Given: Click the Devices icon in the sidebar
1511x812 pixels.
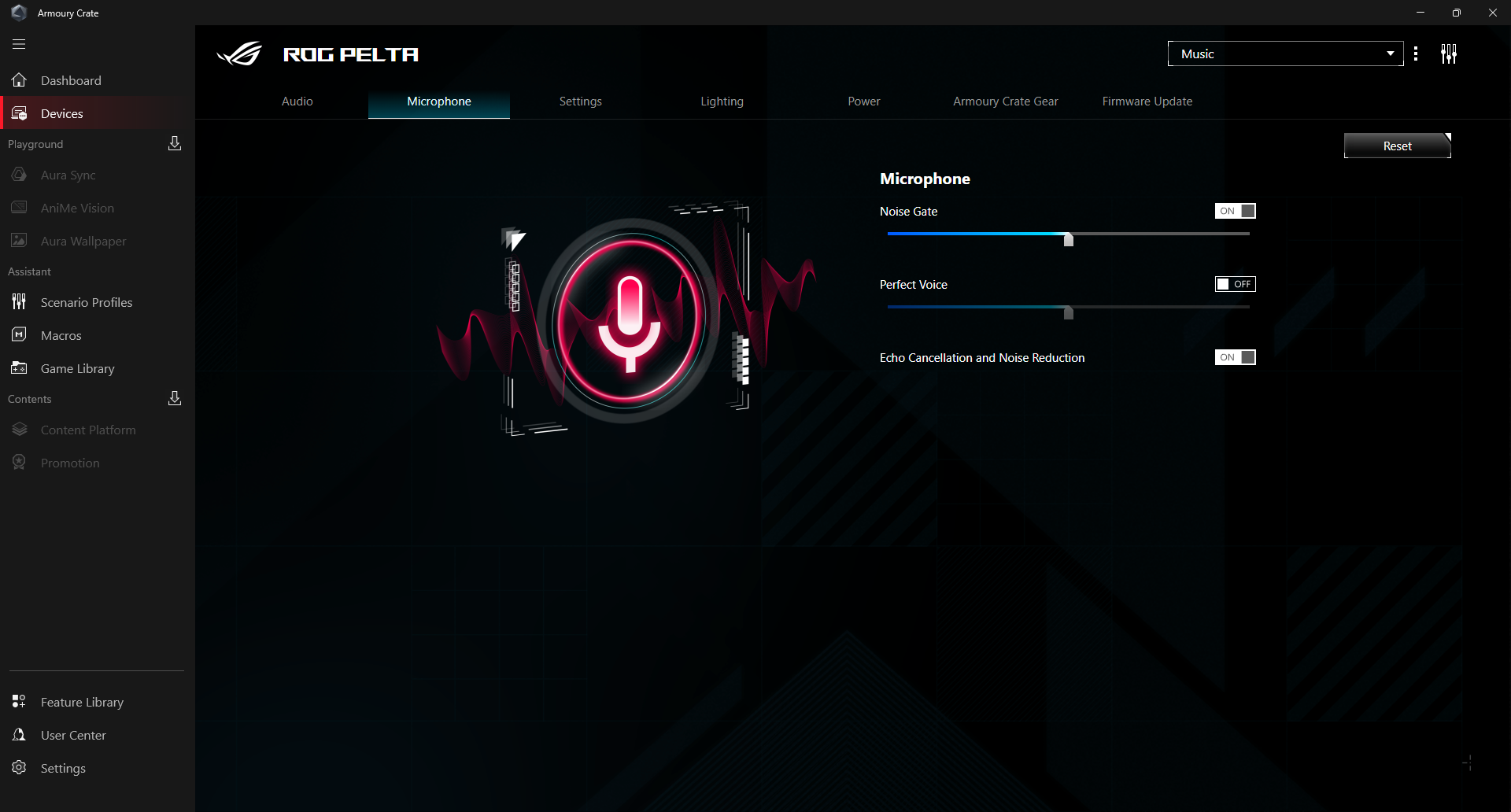Looking at the screenshot, I should 19,113.
